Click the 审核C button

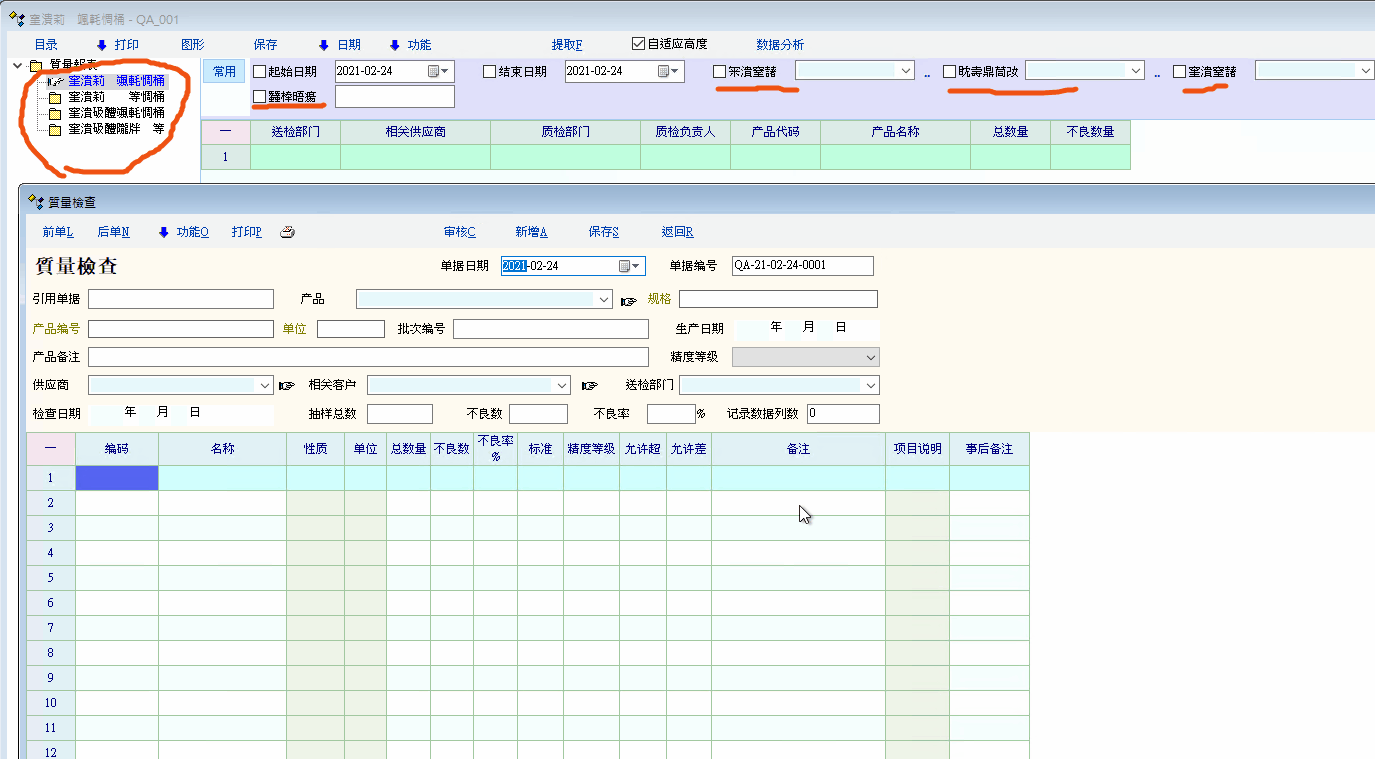pos(460,232)
